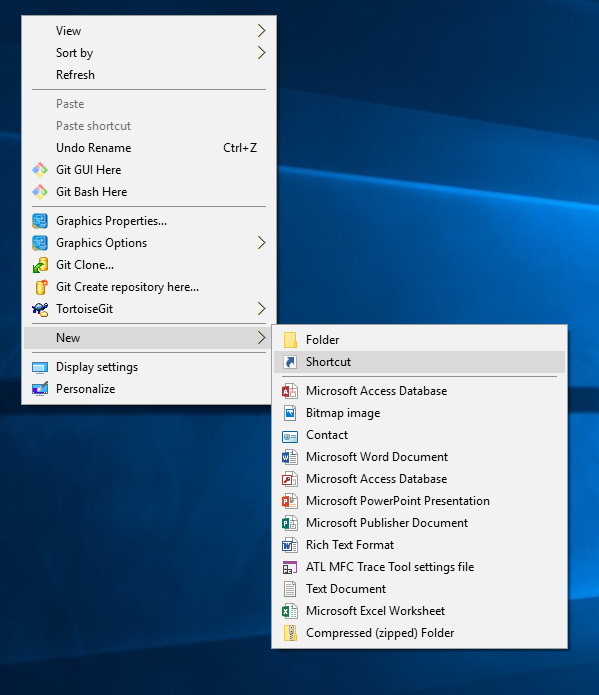599x695 pixels.
Task: Click the Git Create repository icon
Action: [41, 287]
